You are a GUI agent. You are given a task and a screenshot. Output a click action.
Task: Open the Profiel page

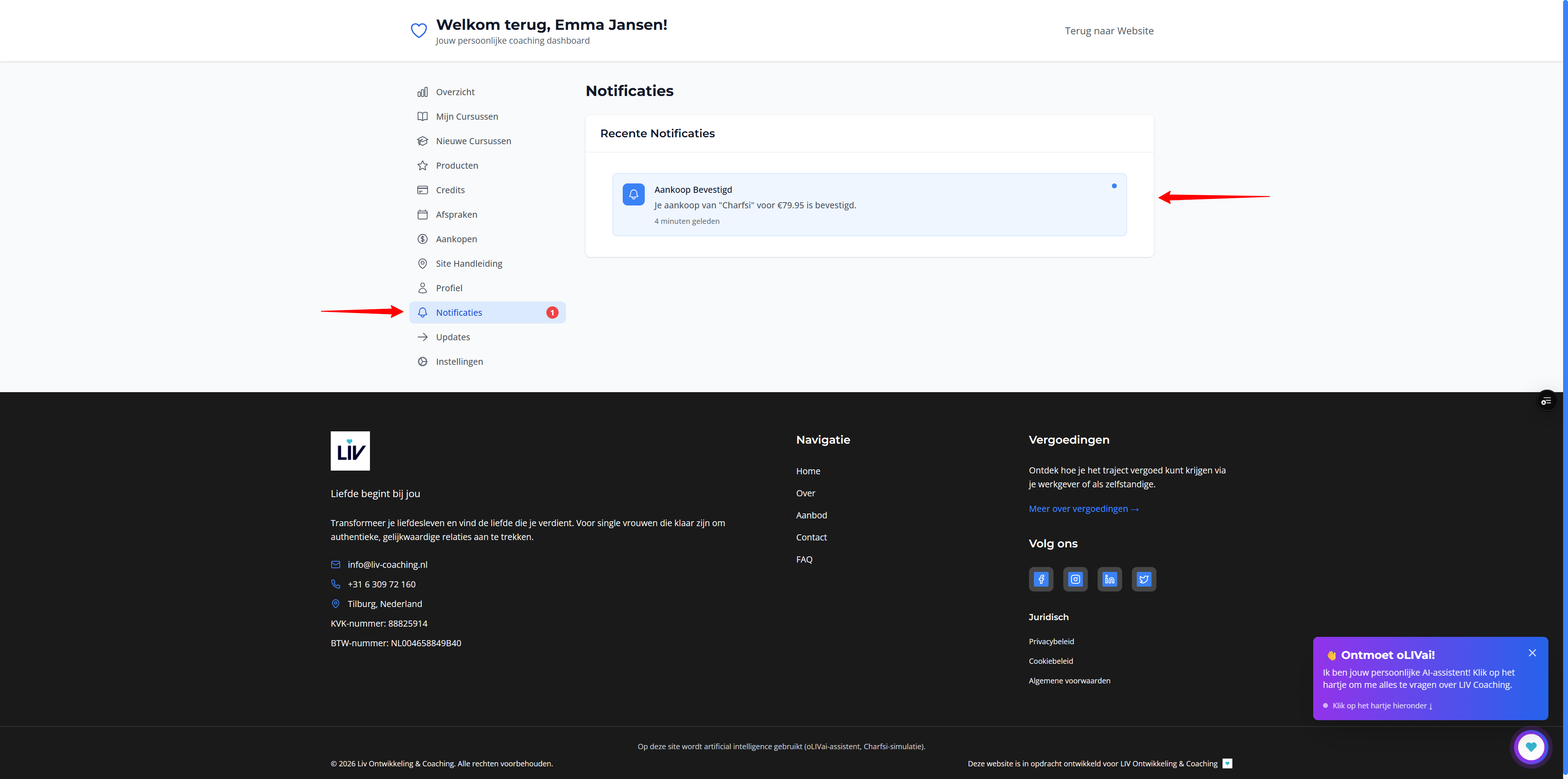pyautogui.click(x=449, y=288)
